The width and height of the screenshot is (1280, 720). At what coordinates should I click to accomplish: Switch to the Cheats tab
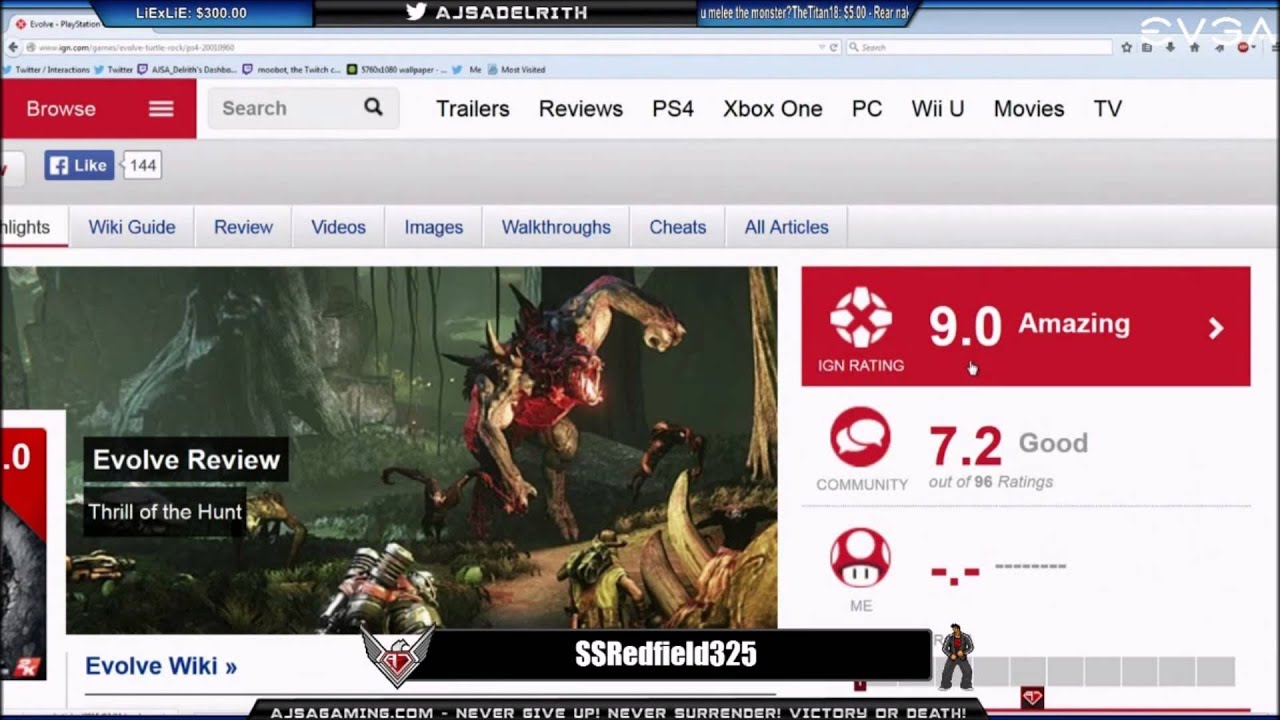pyautogui.click(x=678, y=227)
